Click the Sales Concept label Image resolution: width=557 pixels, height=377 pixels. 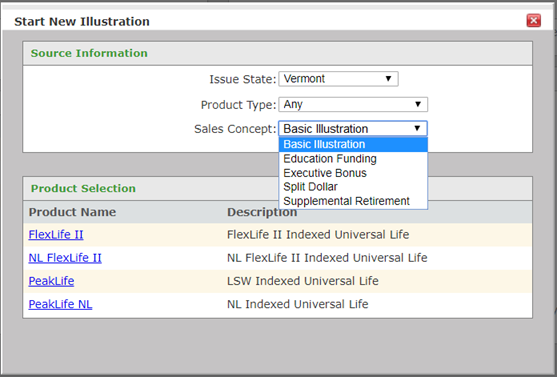pos(235,129)
